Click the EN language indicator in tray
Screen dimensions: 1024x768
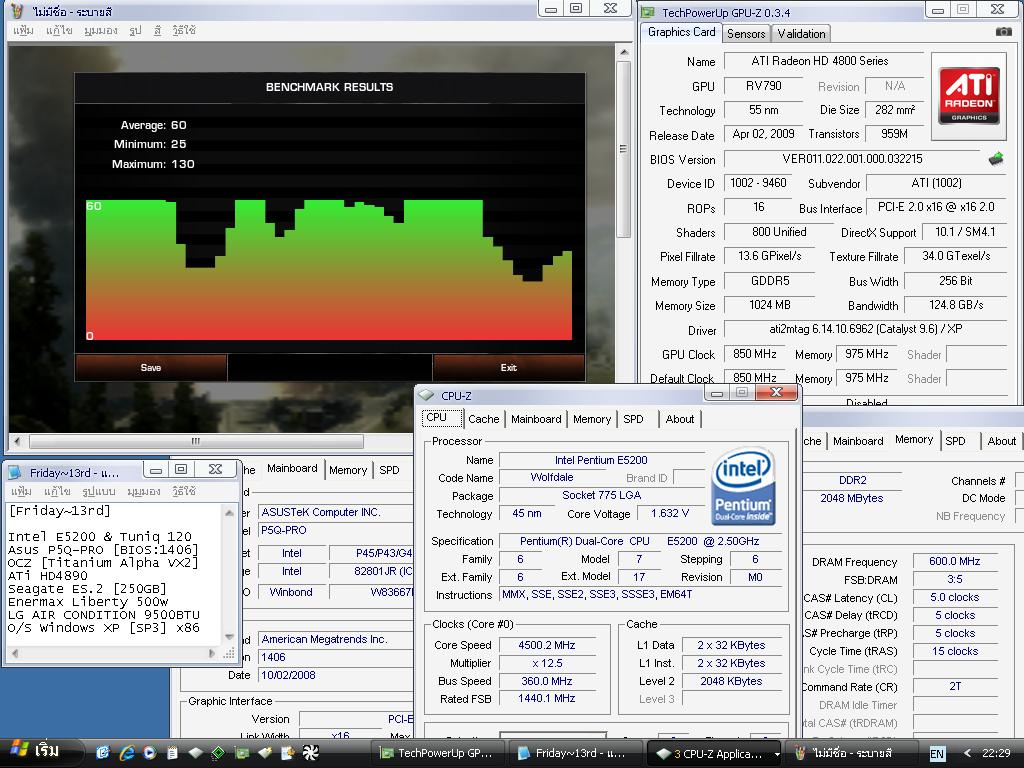tap(937, 753)
